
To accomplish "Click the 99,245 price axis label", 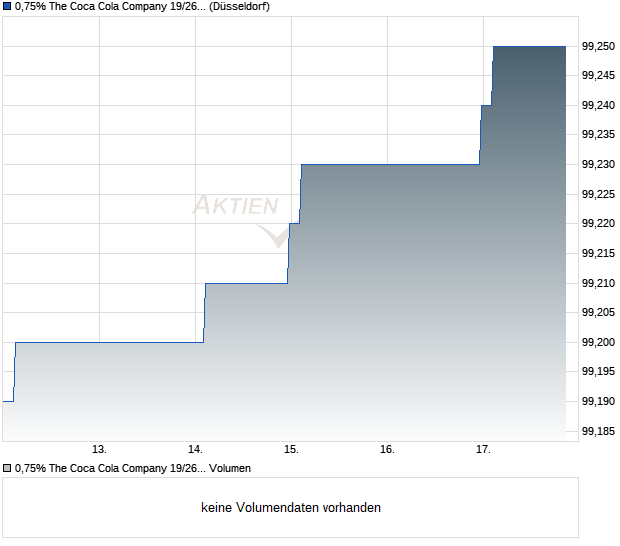I will [598, 76].
